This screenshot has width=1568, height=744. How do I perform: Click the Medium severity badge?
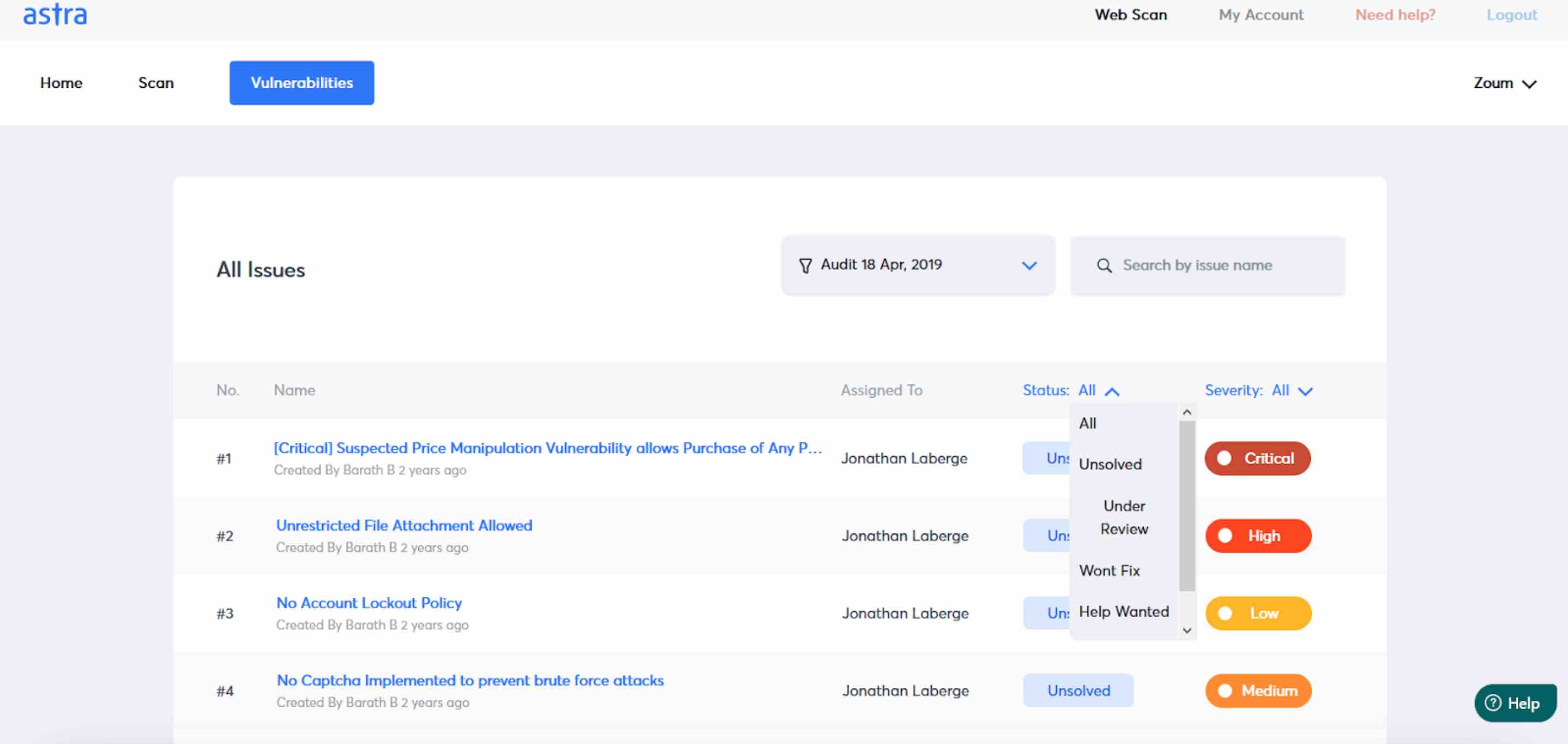coord(1258,691)
